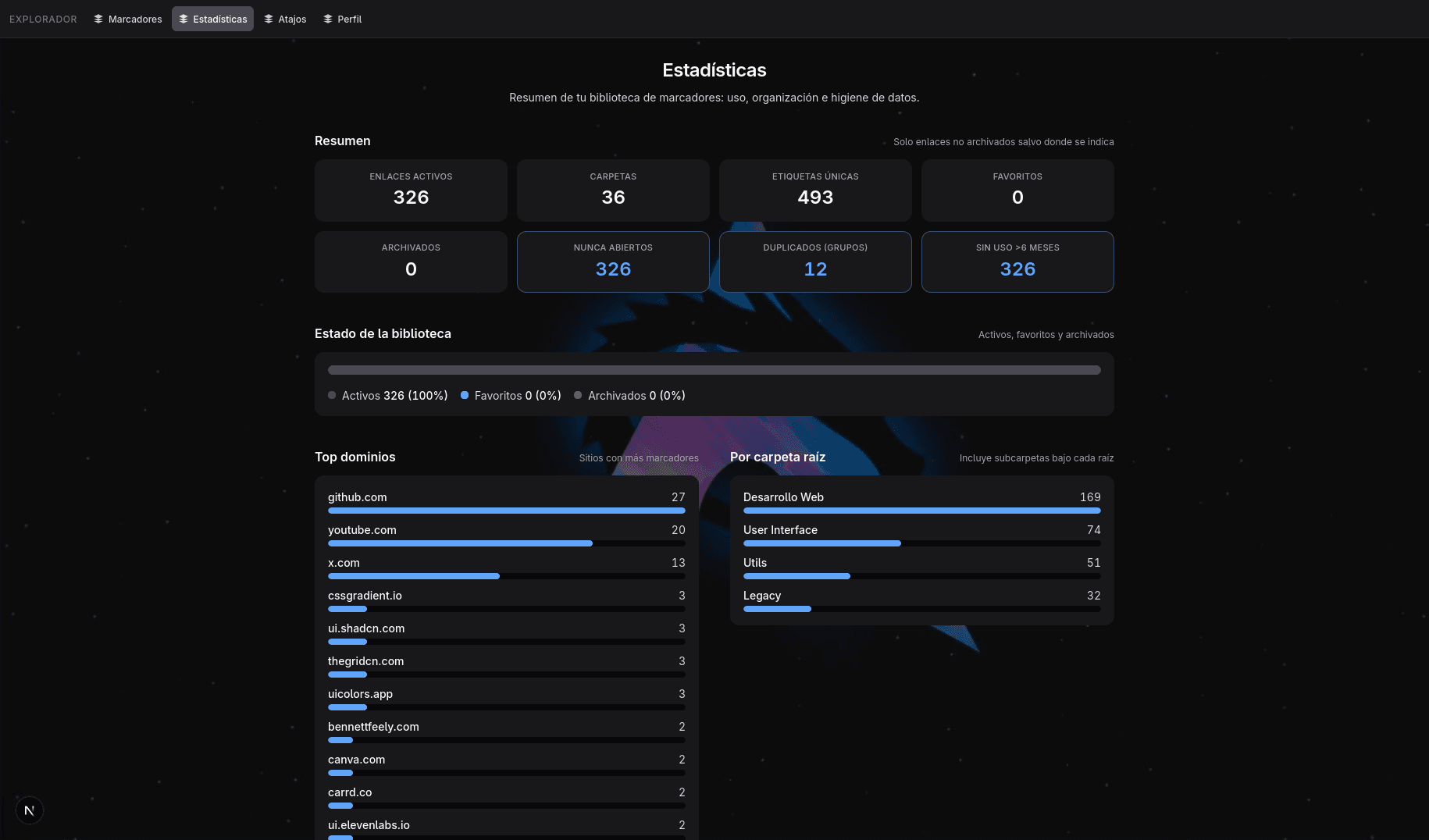This screenshot has width=1429, height=840.
Task: Open the Marcadores tab
Action: [128, 19]
